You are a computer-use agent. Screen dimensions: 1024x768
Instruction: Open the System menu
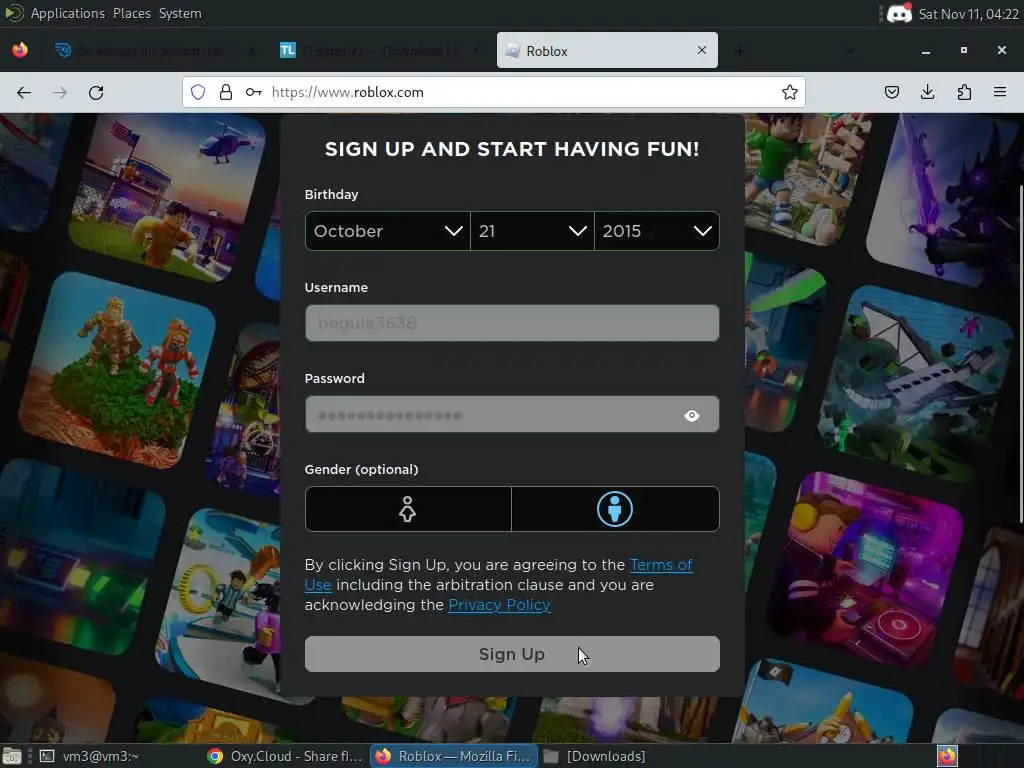pyautogui.click(x=180, y=13)
